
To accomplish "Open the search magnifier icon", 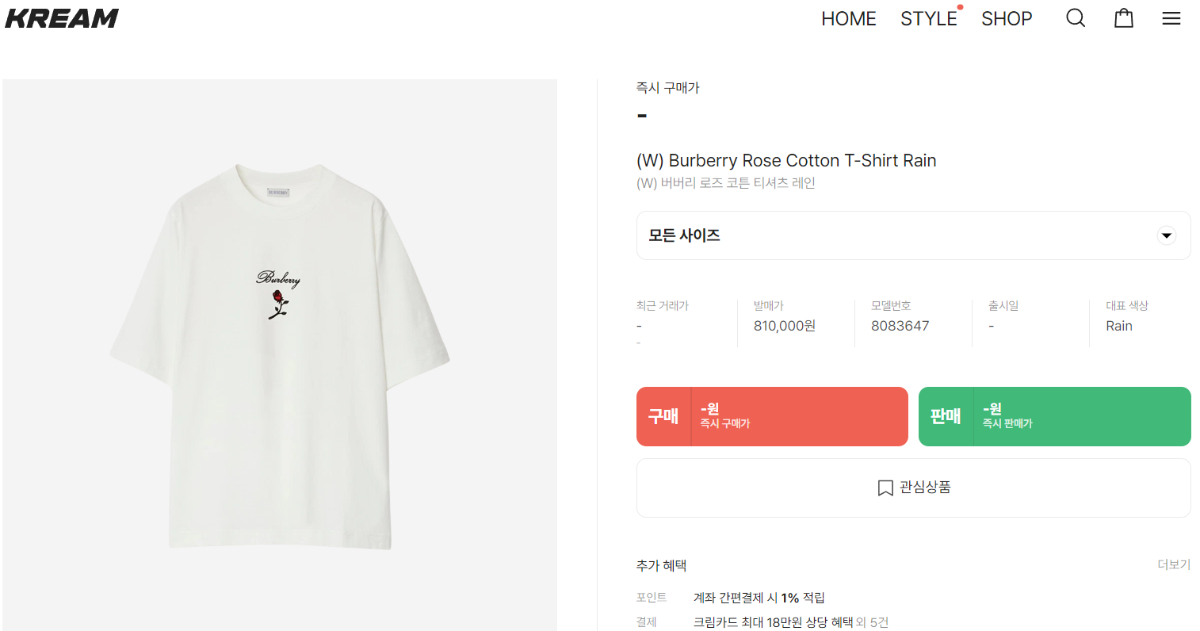I will coord(1075,18).
